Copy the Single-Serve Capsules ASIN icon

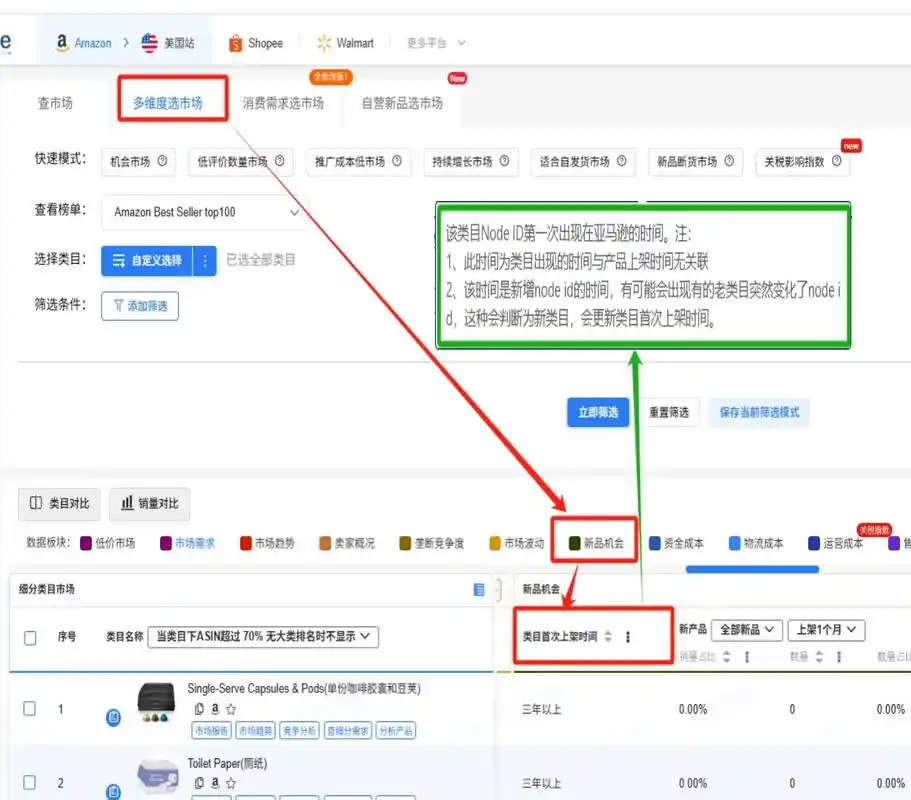(x=198, y=708)
